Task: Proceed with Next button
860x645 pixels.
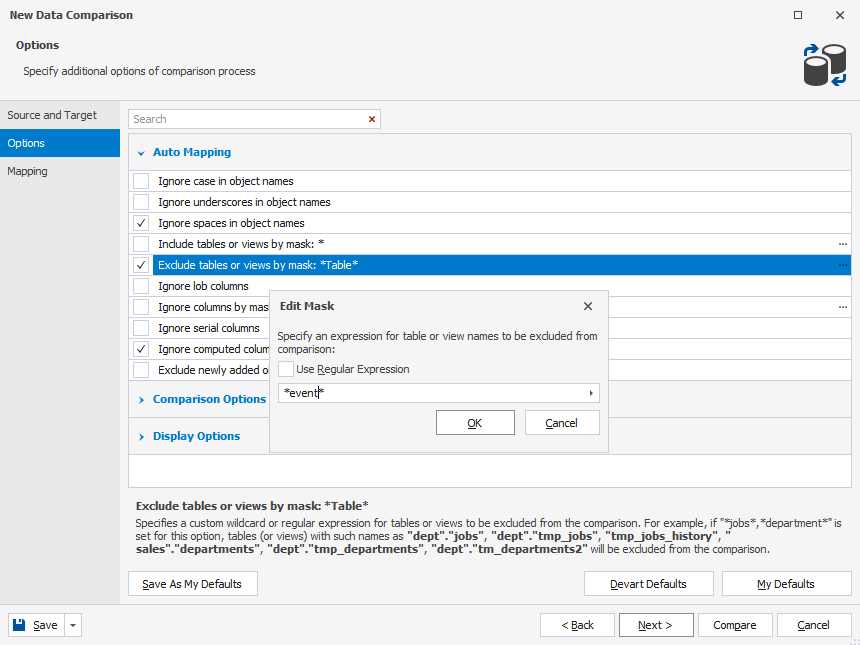Action: 656,625
